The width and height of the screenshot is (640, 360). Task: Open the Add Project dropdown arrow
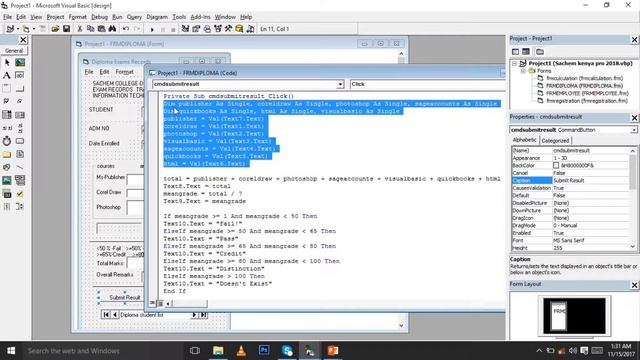click(18, 29)
